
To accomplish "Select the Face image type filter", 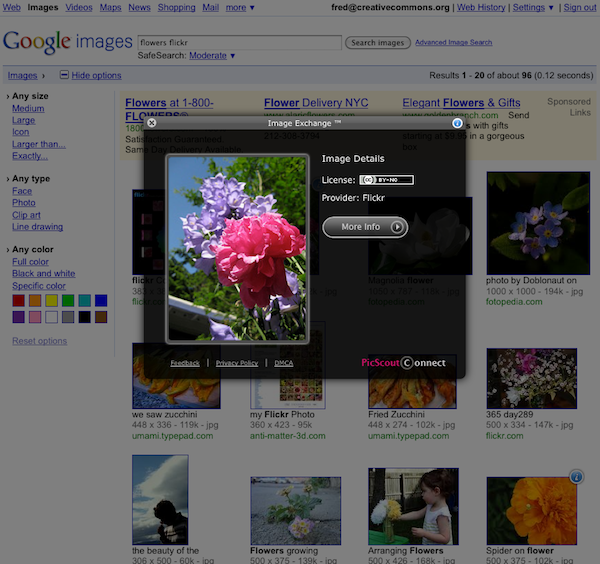I will click(x=22, y=191).
